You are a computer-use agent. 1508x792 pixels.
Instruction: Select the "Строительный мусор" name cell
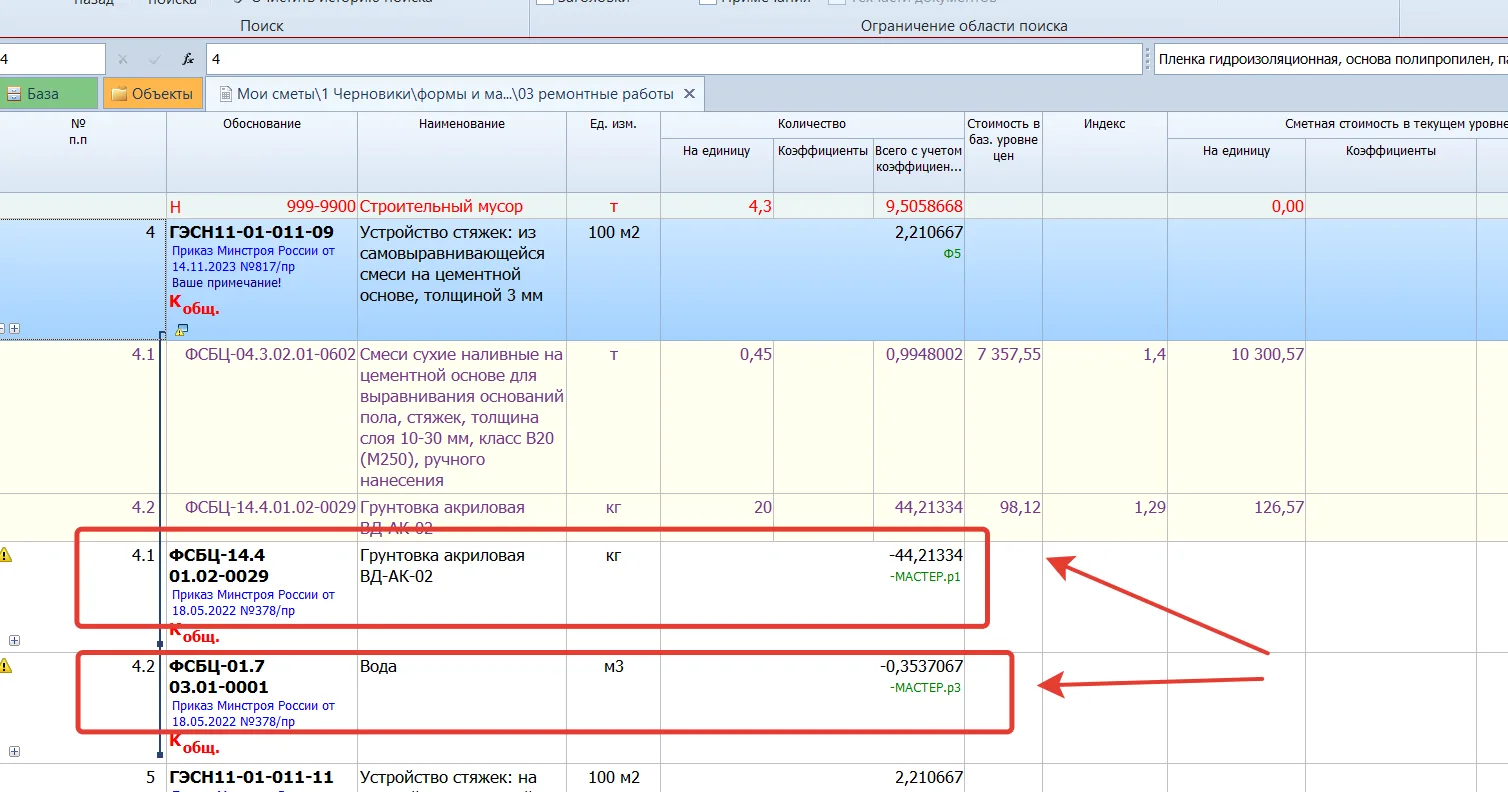[462, 206]
